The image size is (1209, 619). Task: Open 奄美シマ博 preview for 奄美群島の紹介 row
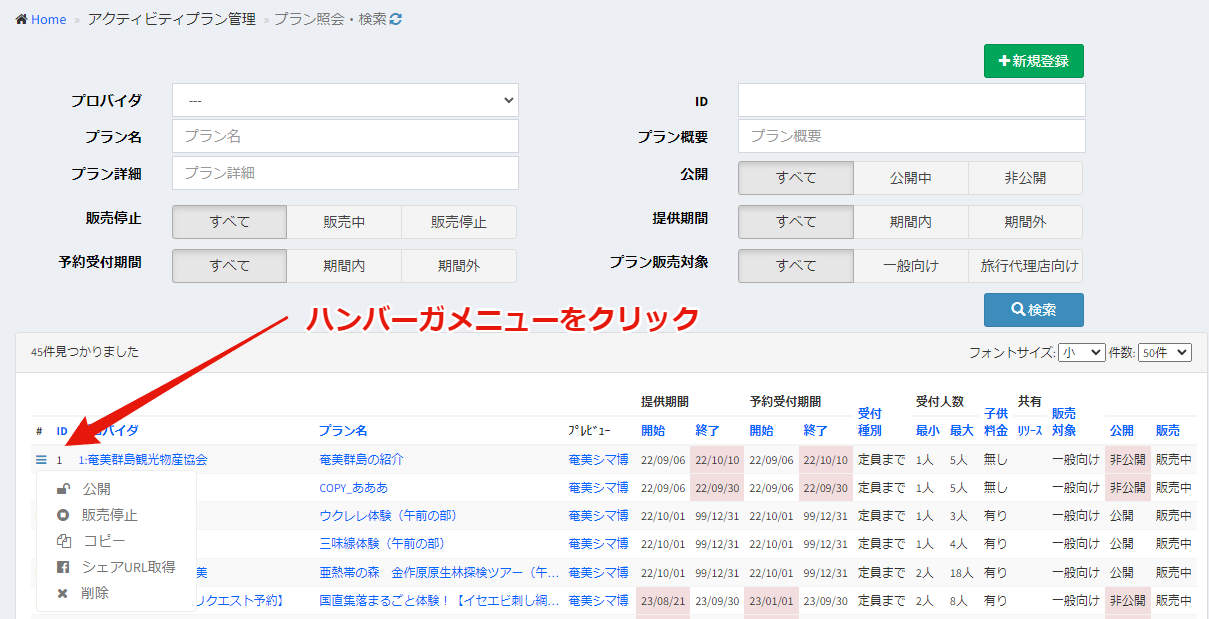598,460
